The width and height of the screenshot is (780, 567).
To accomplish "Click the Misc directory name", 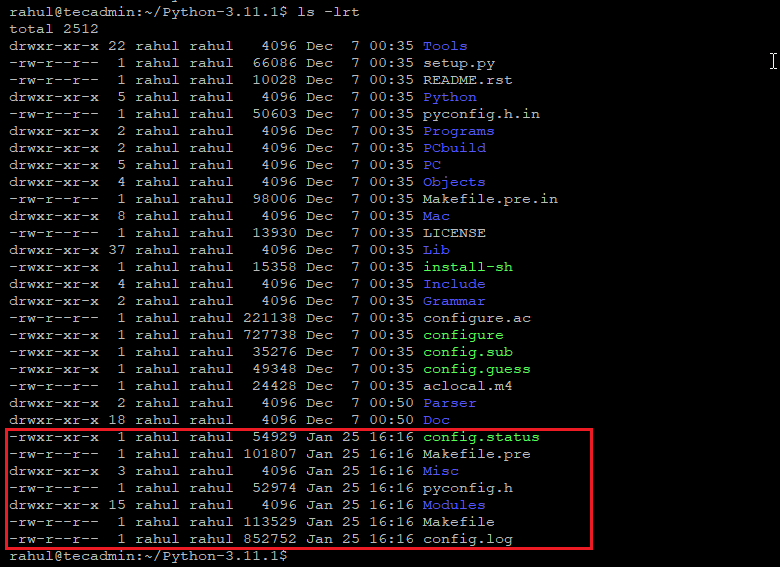I will [441, 471].
